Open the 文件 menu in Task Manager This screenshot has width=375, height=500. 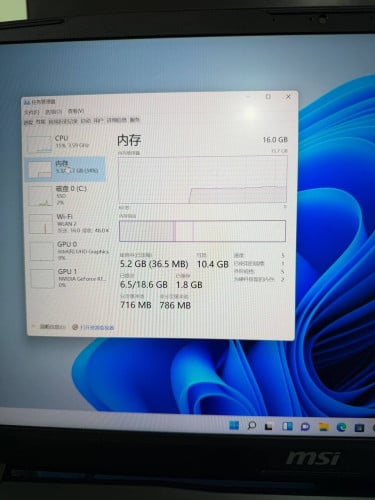32,112
